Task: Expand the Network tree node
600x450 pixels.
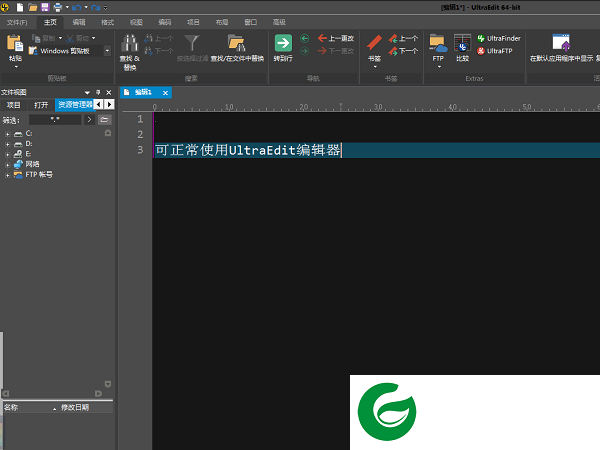Action: click(7, 165)
